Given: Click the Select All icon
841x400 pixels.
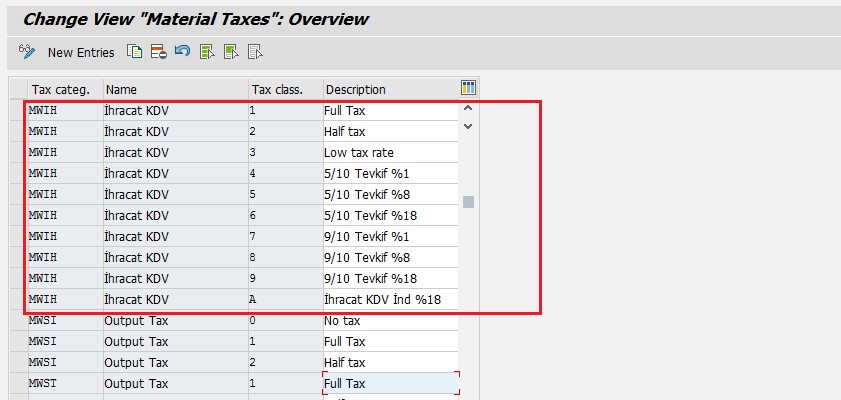Looking at the screenshot, I should pyautogui.click(x=207, y=52).
